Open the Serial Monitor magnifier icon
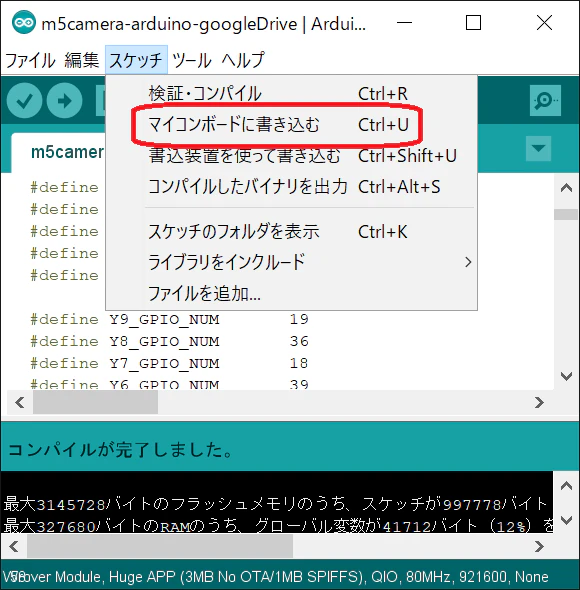This screenshot has width=580, height=590. tap(545, 100)
